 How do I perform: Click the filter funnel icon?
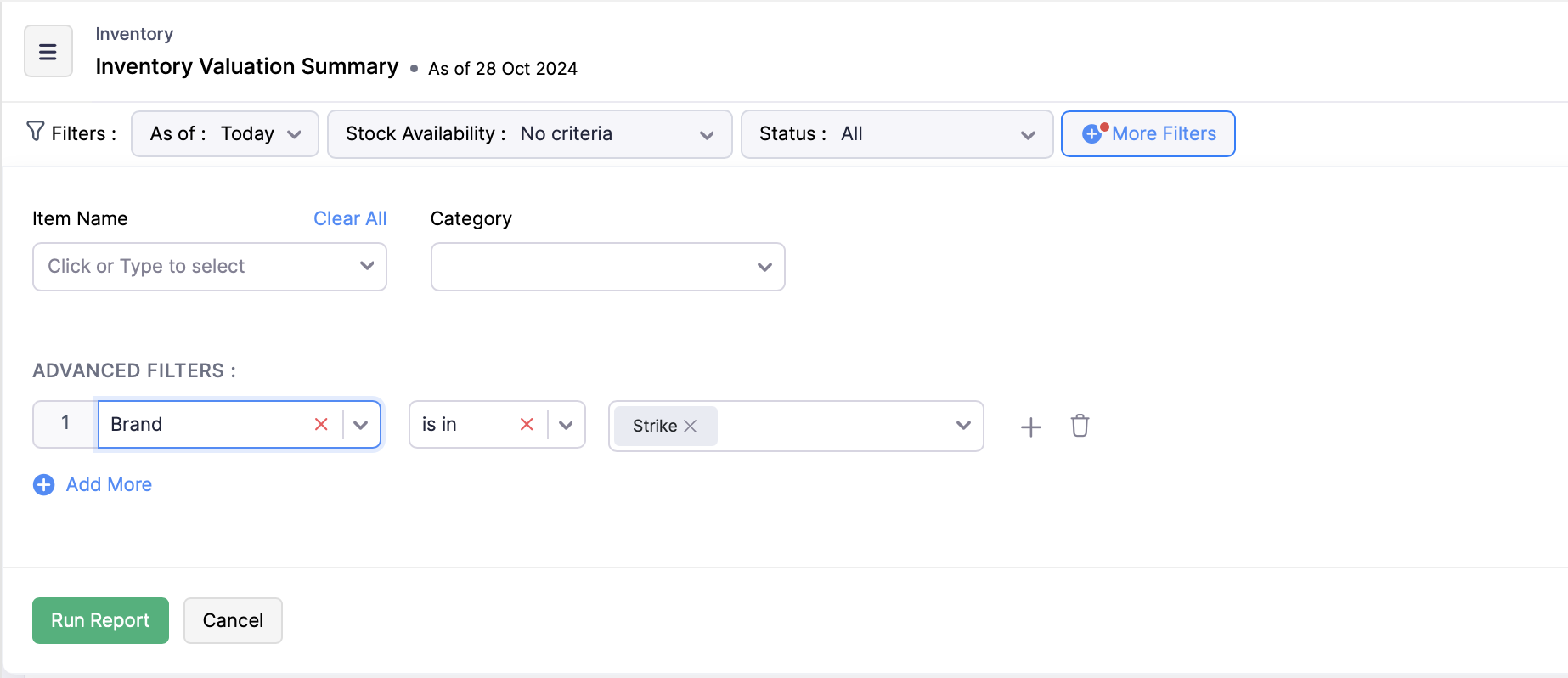point(35,132)
